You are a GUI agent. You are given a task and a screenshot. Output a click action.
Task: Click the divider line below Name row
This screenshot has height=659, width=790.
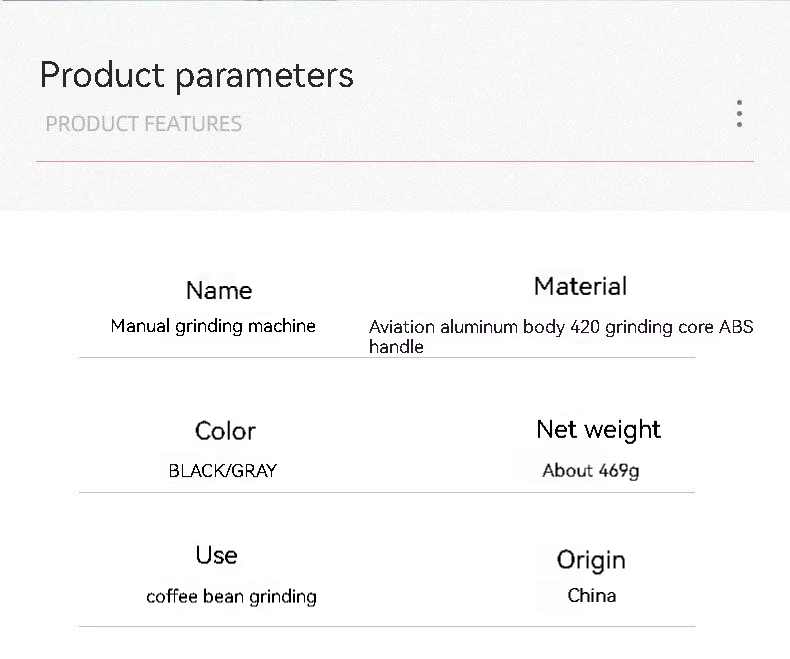(x=387, y=357)
